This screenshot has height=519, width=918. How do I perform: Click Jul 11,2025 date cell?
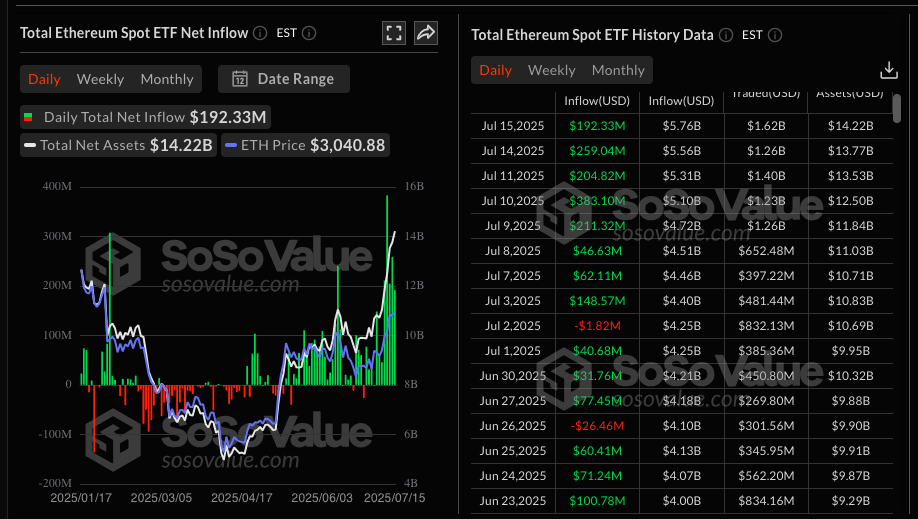(513, 176)
